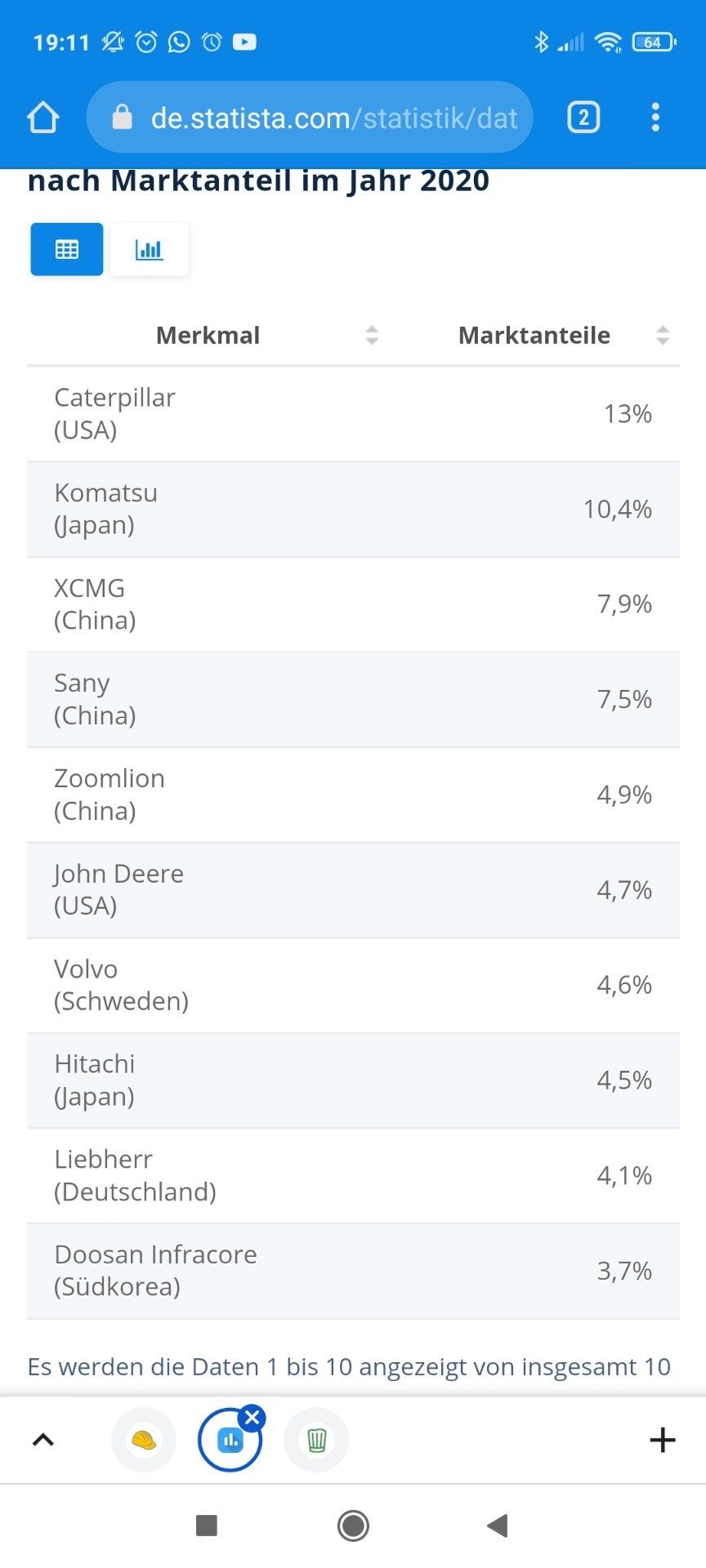Image resolution: width=706 pixels, height=1568 pixels.
Task: Sort the table by Merkmal column arrows
Action: 372,335
